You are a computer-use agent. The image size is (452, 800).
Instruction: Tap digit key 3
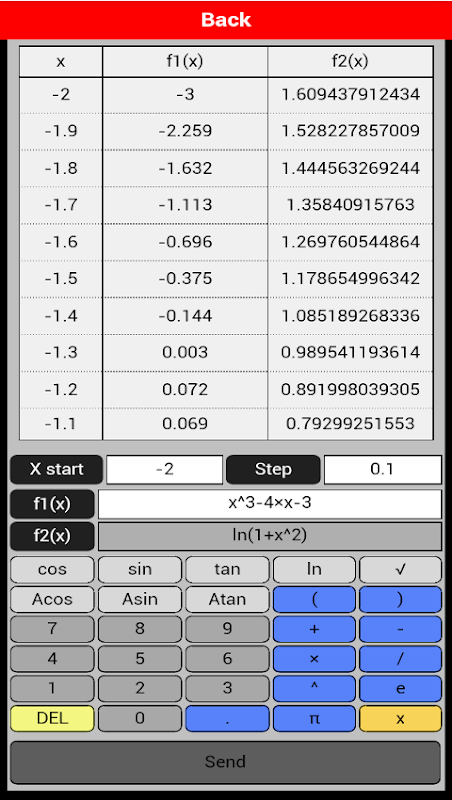point(227,689)
